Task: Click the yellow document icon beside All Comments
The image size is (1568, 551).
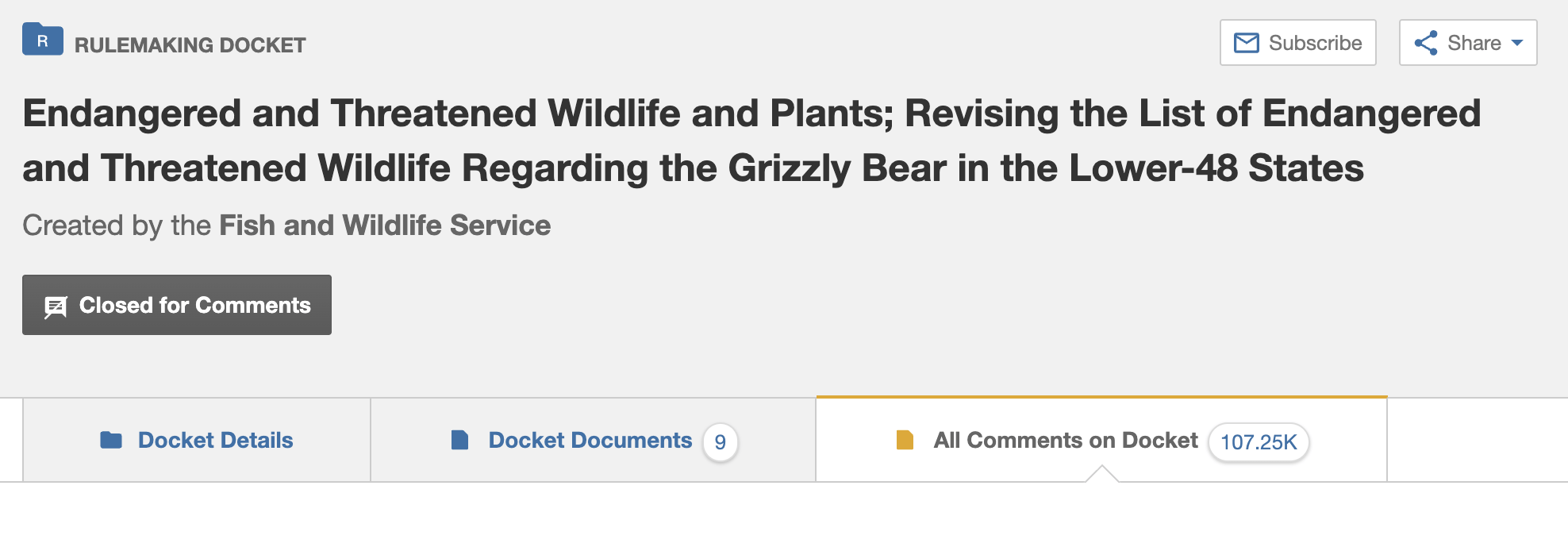Action: click(x=905, y=440)
